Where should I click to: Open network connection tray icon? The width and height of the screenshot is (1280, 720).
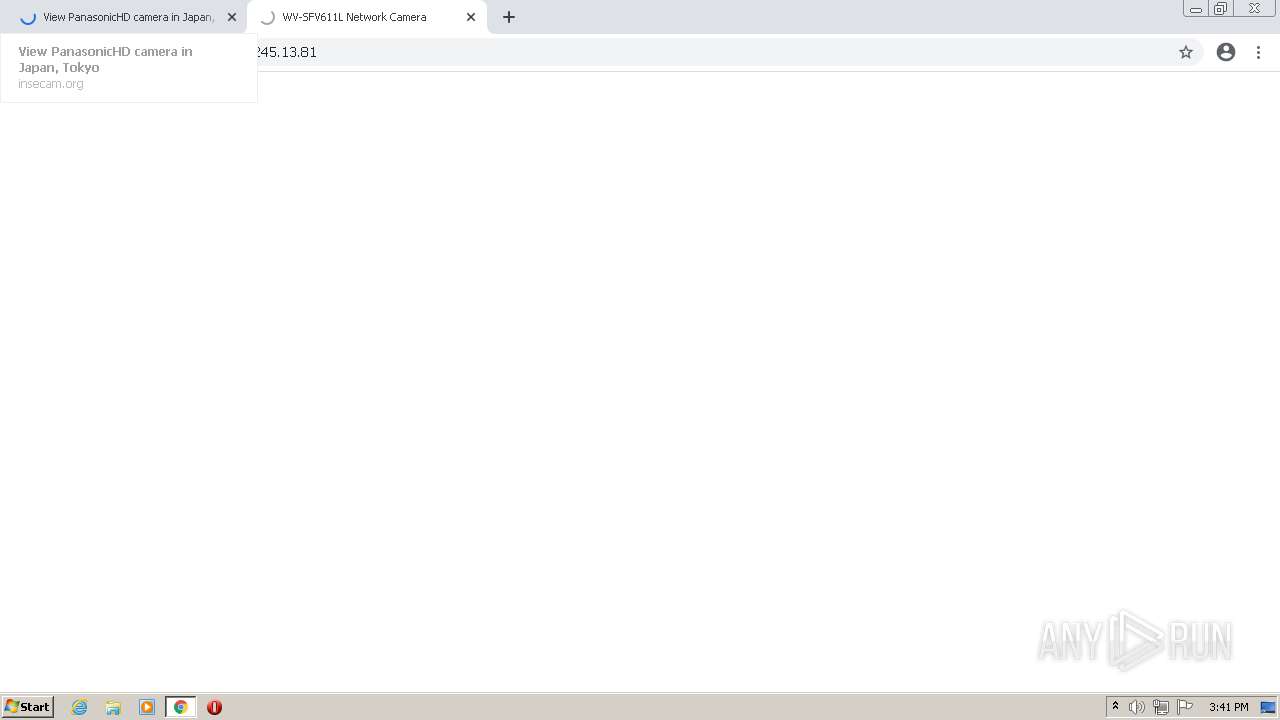coord(1161,707)
